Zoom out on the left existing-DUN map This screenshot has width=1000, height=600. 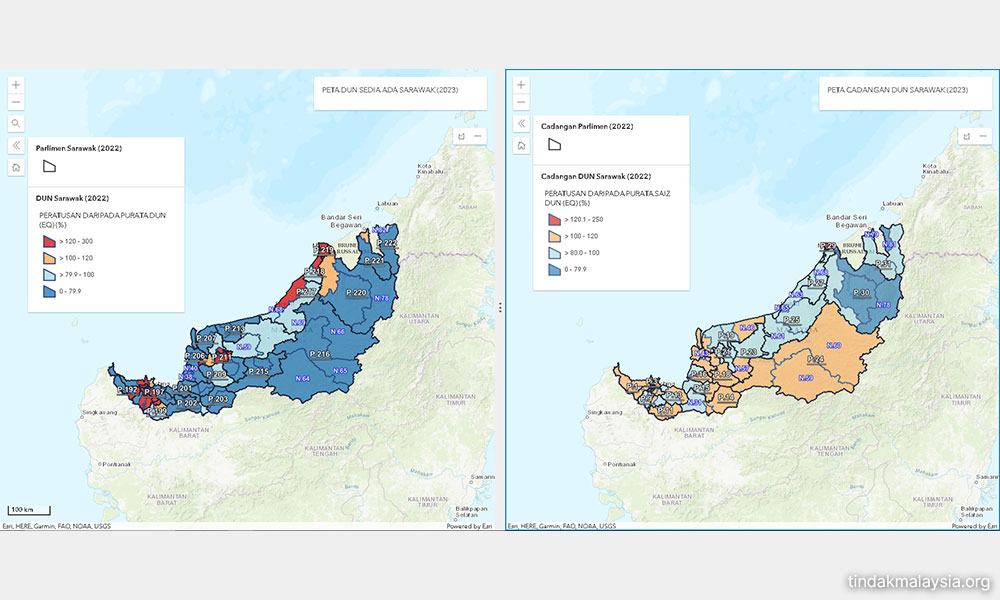pyautogui.click(x=16, y=103)
